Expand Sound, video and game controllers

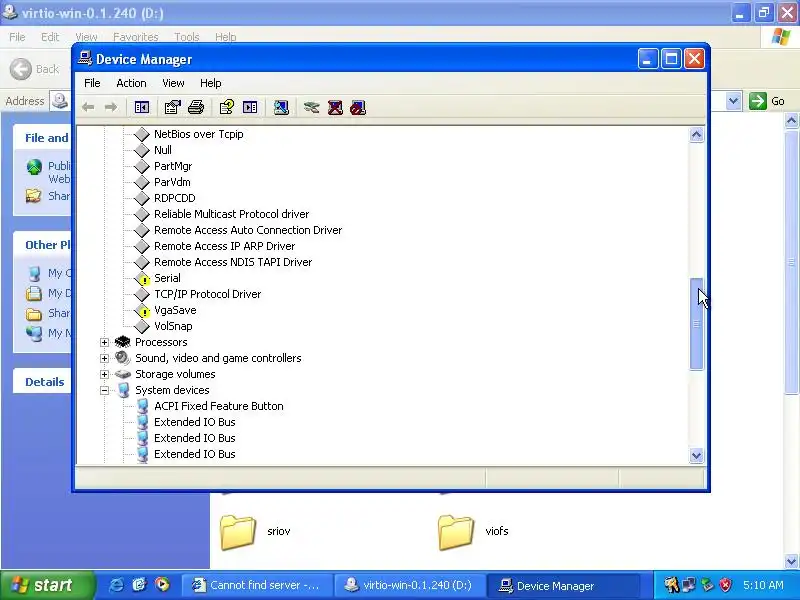click(104, 358)
